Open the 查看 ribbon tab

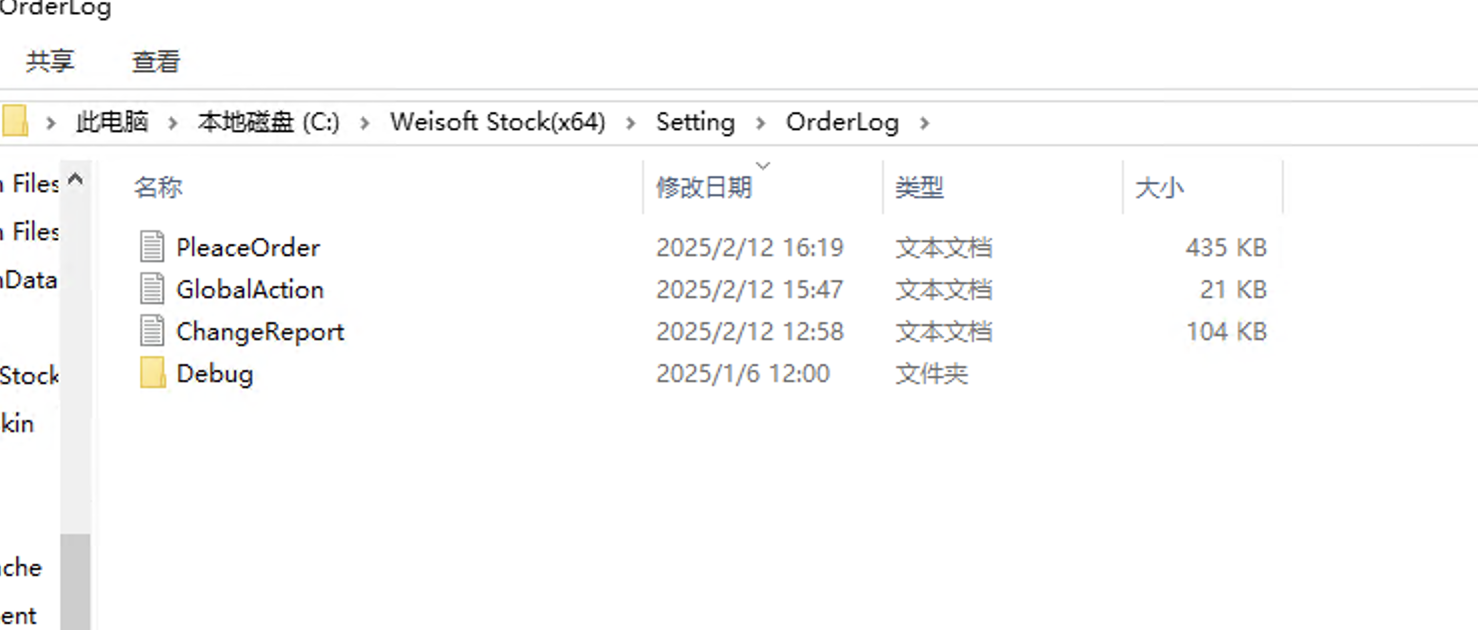(x=156, y=61)
